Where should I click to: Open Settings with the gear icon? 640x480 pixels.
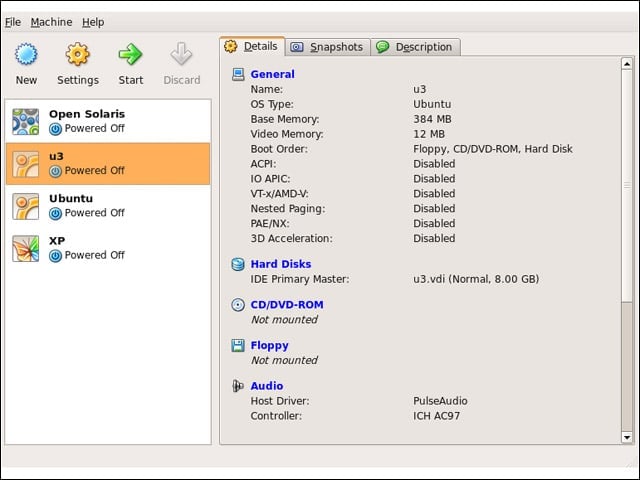coord(78,54)
